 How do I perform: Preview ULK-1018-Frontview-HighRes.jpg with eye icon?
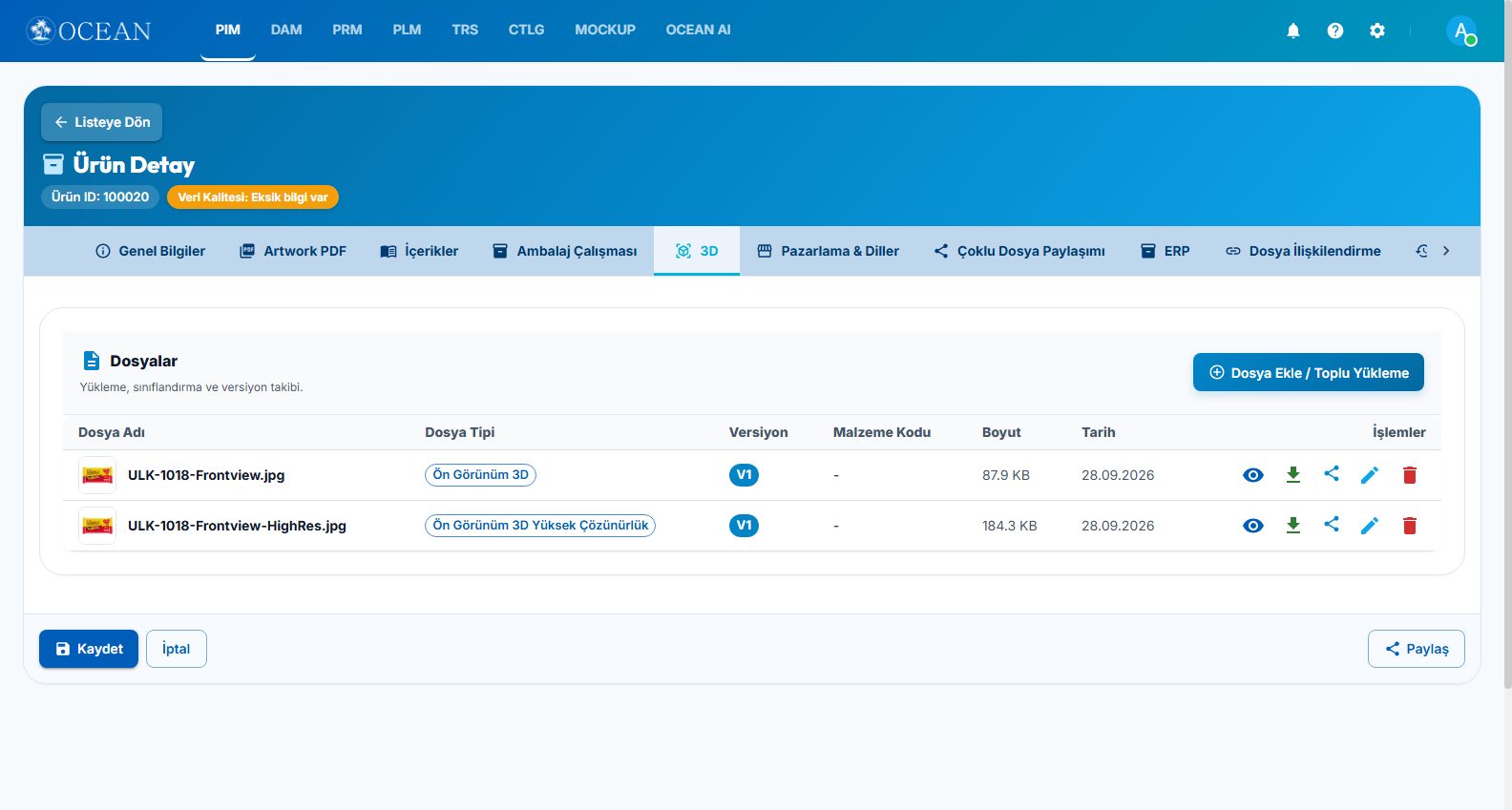(1253, 526)
